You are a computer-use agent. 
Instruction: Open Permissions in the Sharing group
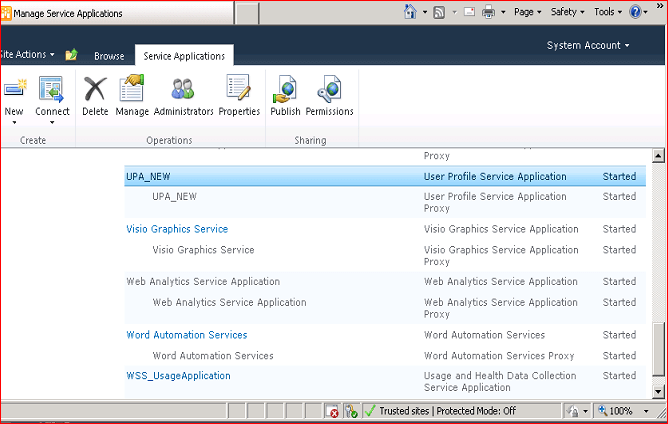[x=329, y=96]
